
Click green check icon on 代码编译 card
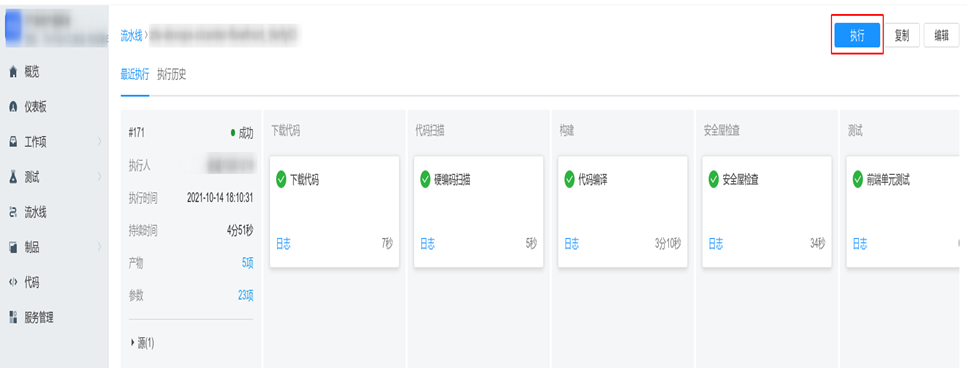coord(570,180)
